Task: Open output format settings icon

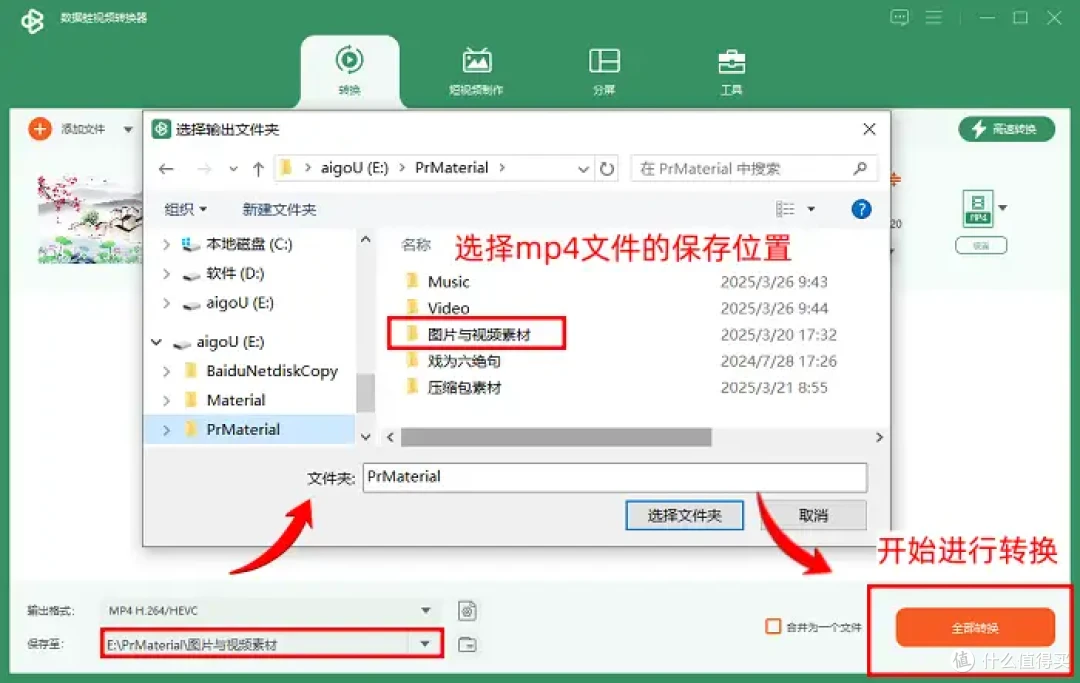Action: click(467, 611)
